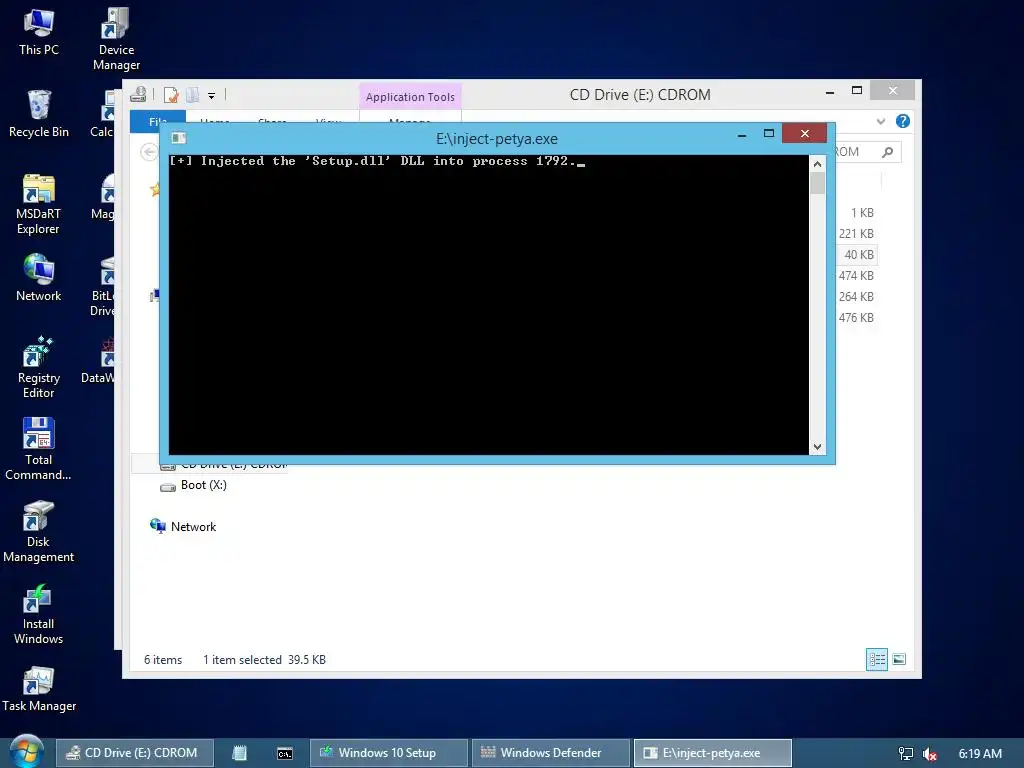Click '1 item selected 39.5 KB' status text

(x=264, y=660)
